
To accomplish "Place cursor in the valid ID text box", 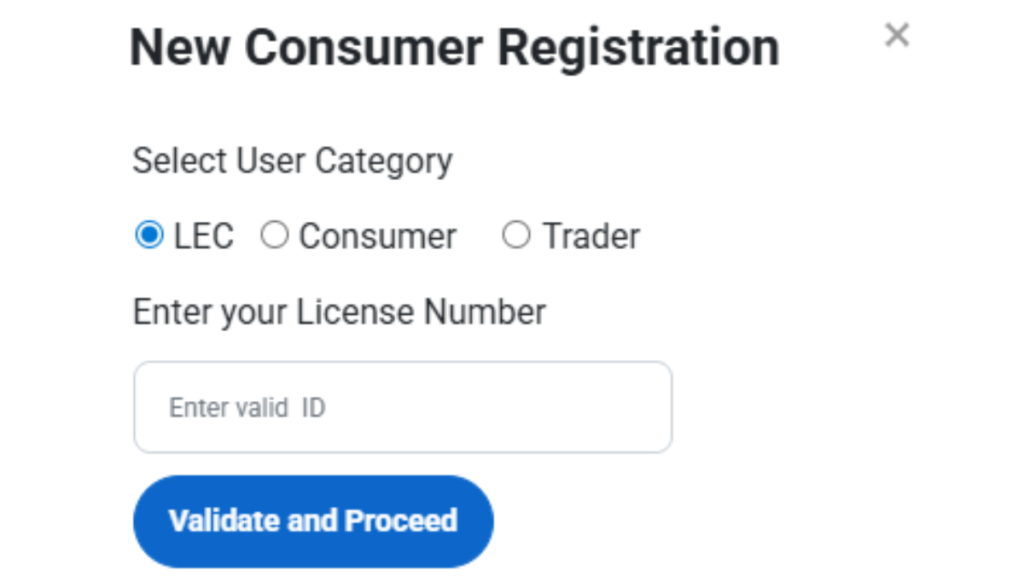I will pos(402,407).
